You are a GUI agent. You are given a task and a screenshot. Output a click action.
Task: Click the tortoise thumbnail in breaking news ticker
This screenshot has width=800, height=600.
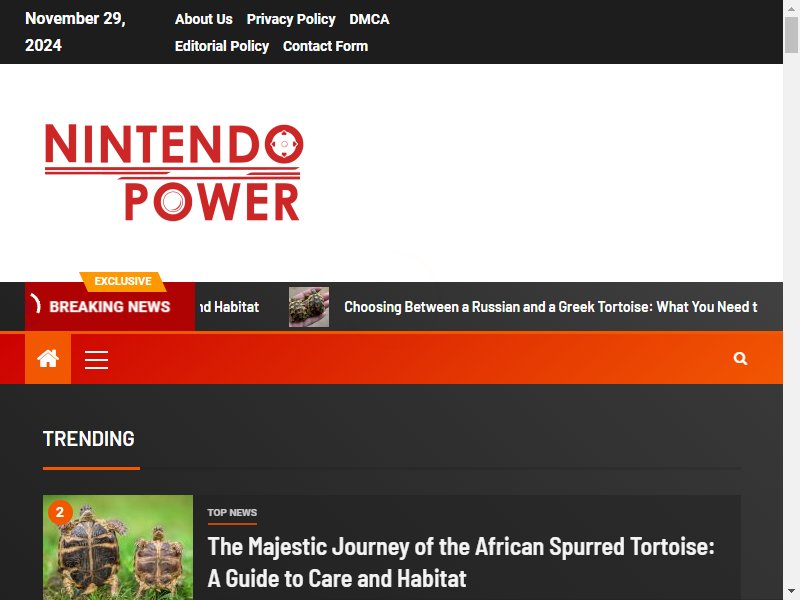(309, 307)
